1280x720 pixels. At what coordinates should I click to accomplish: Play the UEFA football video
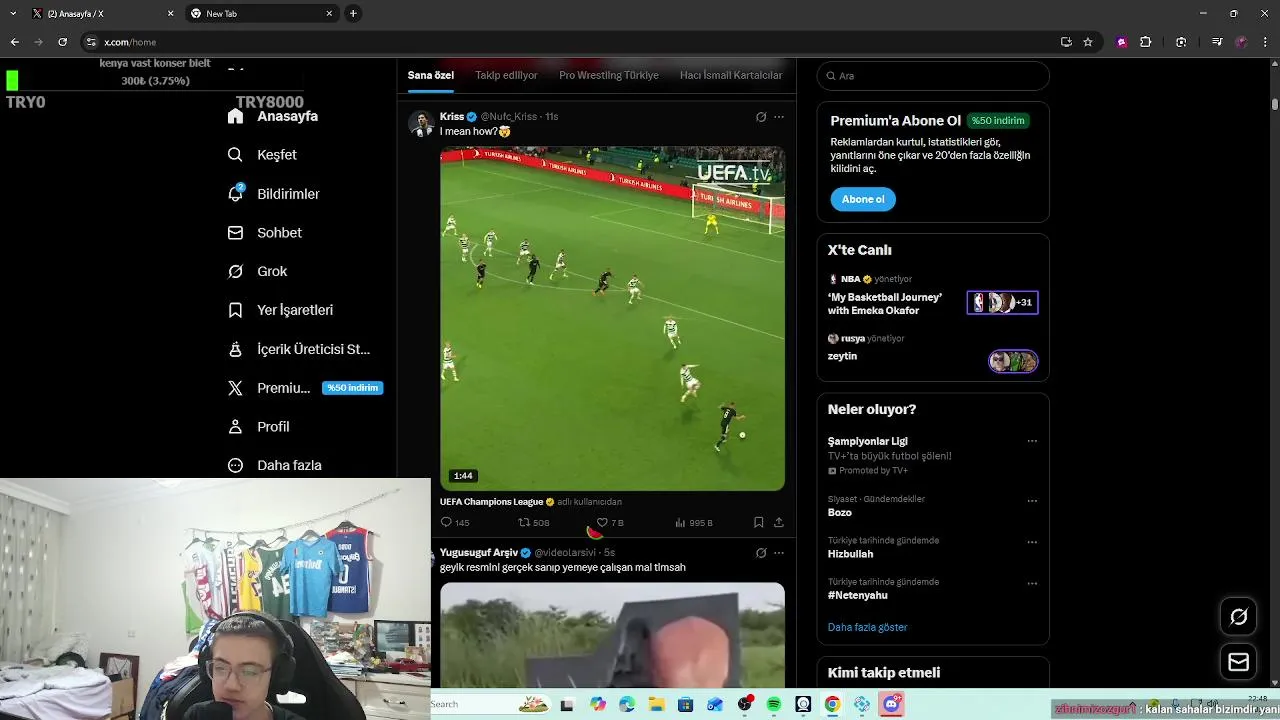pyautogui.click(x=612, y=319)
